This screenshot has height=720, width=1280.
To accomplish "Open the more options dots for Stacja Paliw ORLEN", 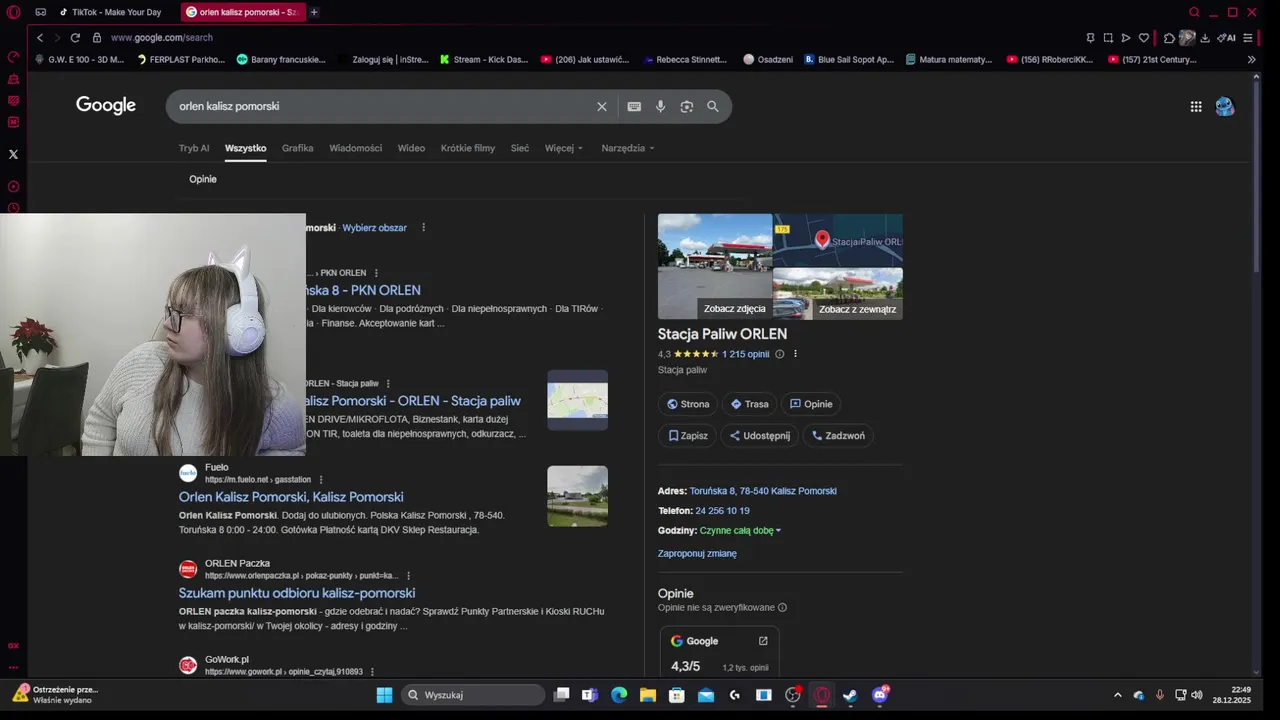I will tap(795, 354).
